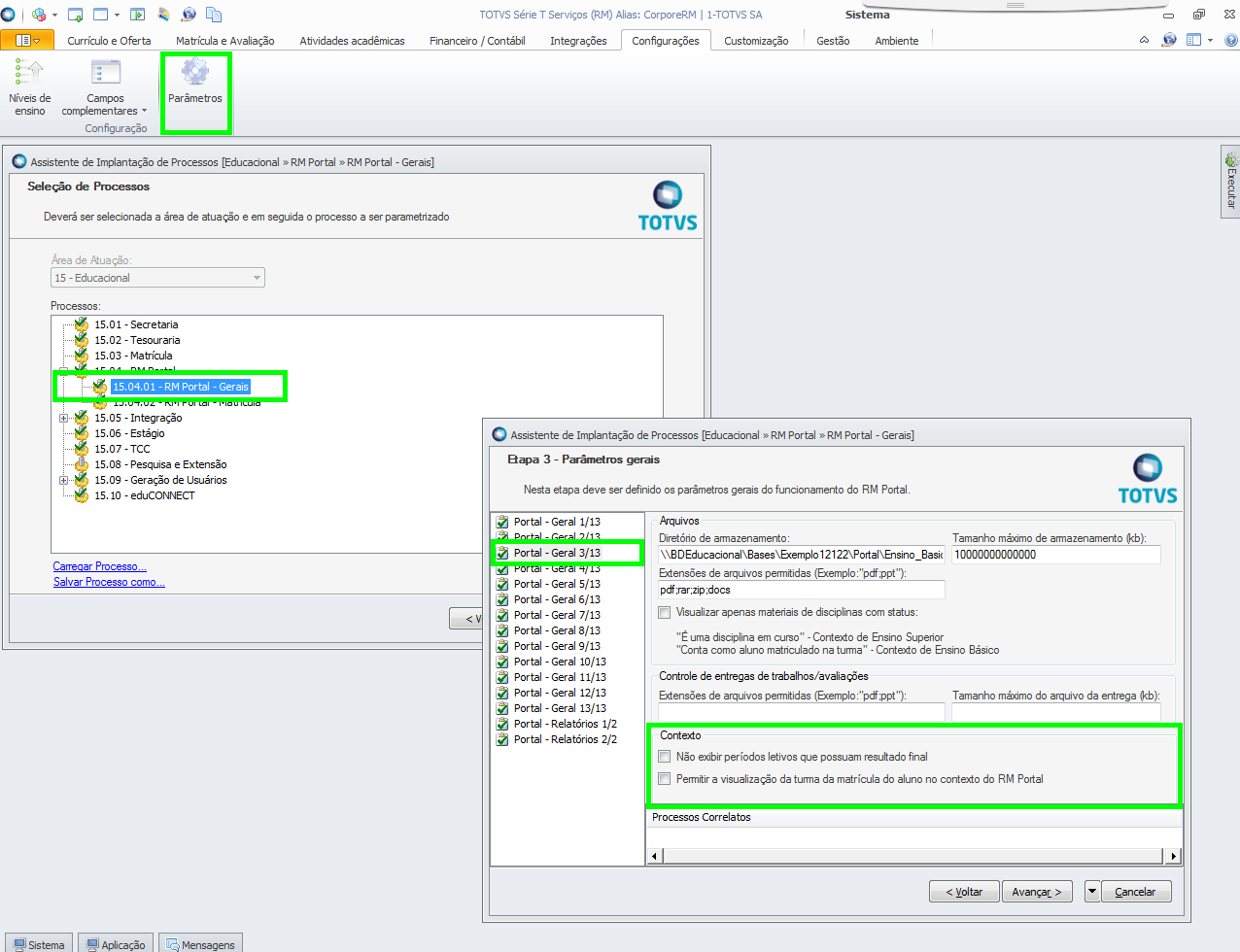Toggle the Portal - Geral 10/13 checkbox
The width and height of the screenshot is (1240, 952).
point(502,662)
